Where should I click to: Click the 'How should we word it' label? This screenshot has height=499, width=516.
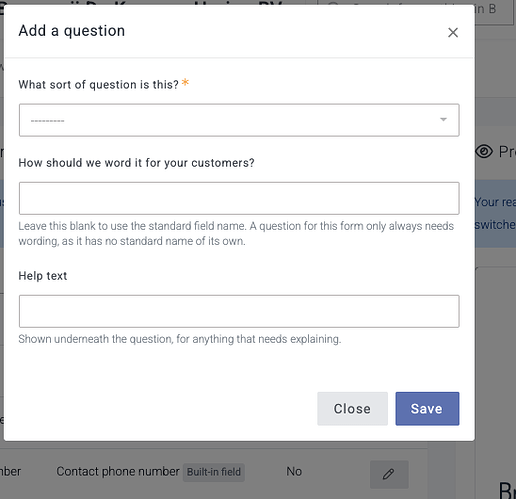point(136,163)
